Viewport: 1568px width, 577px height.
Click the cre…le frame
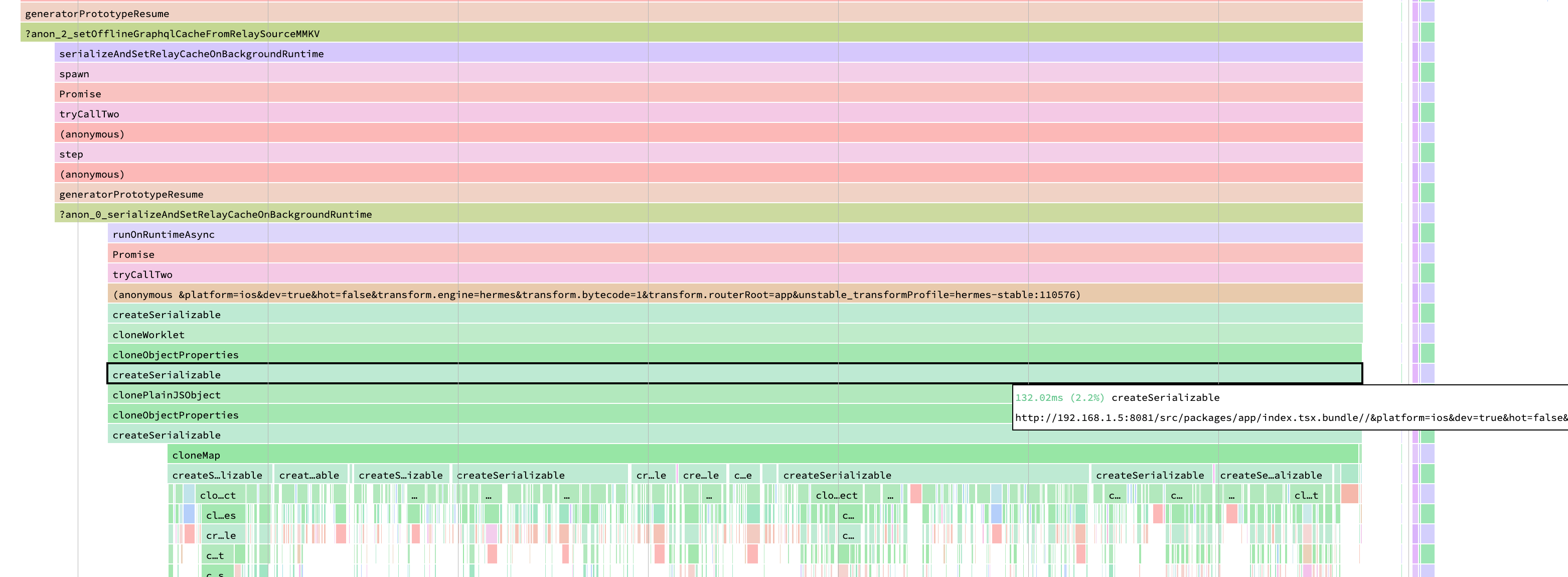(701, 475)
